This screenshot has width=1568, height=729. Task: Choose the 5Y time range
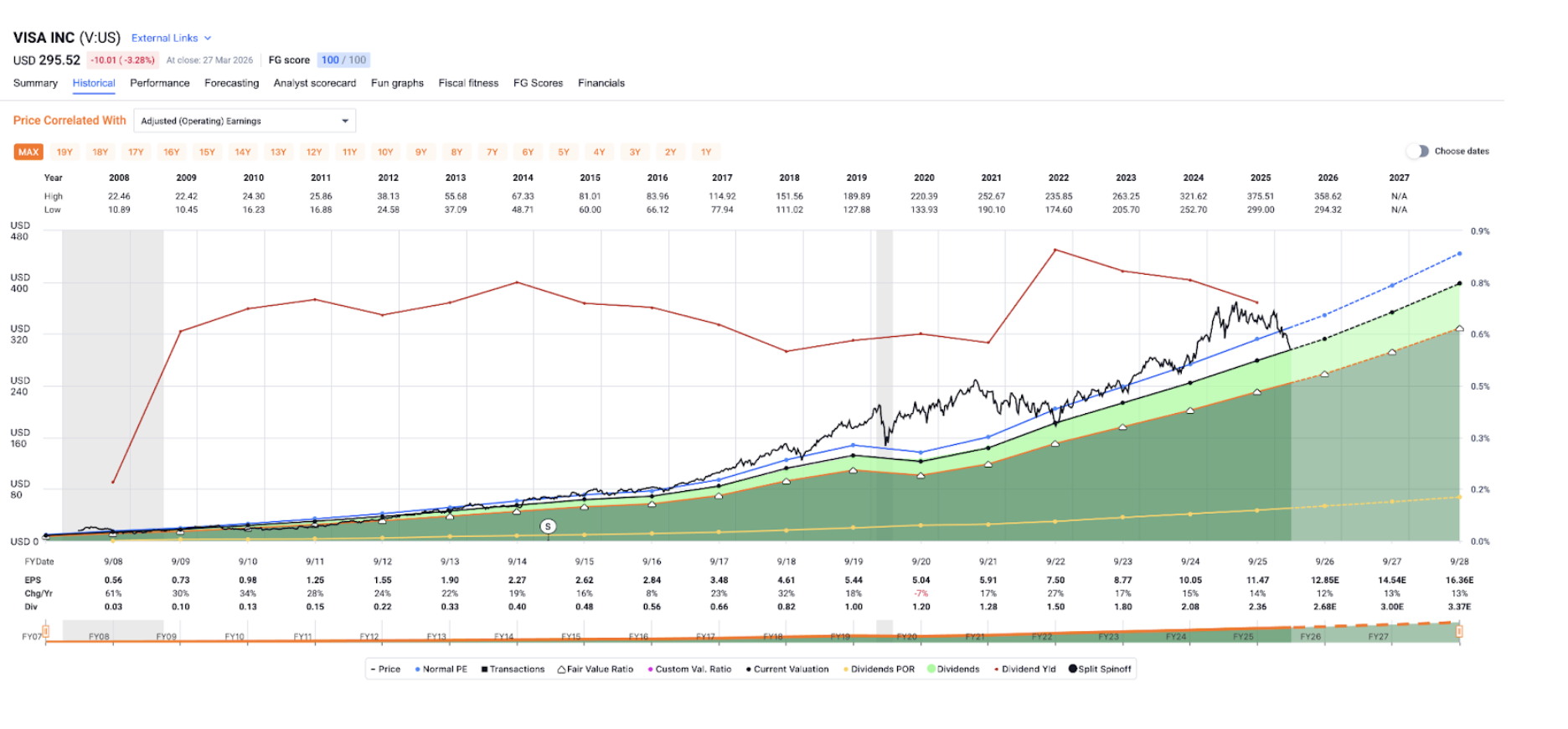564,152
